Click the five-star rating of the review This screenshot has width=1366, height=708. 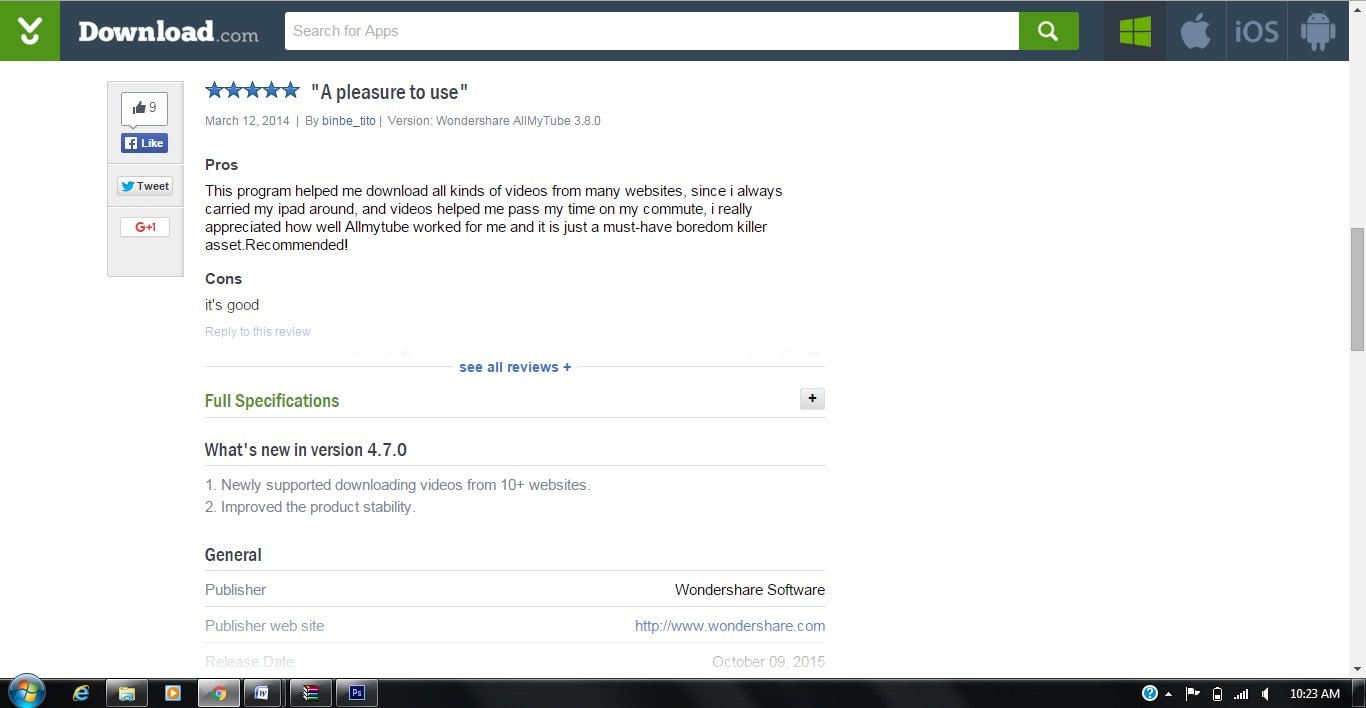[x=252, y=90]
